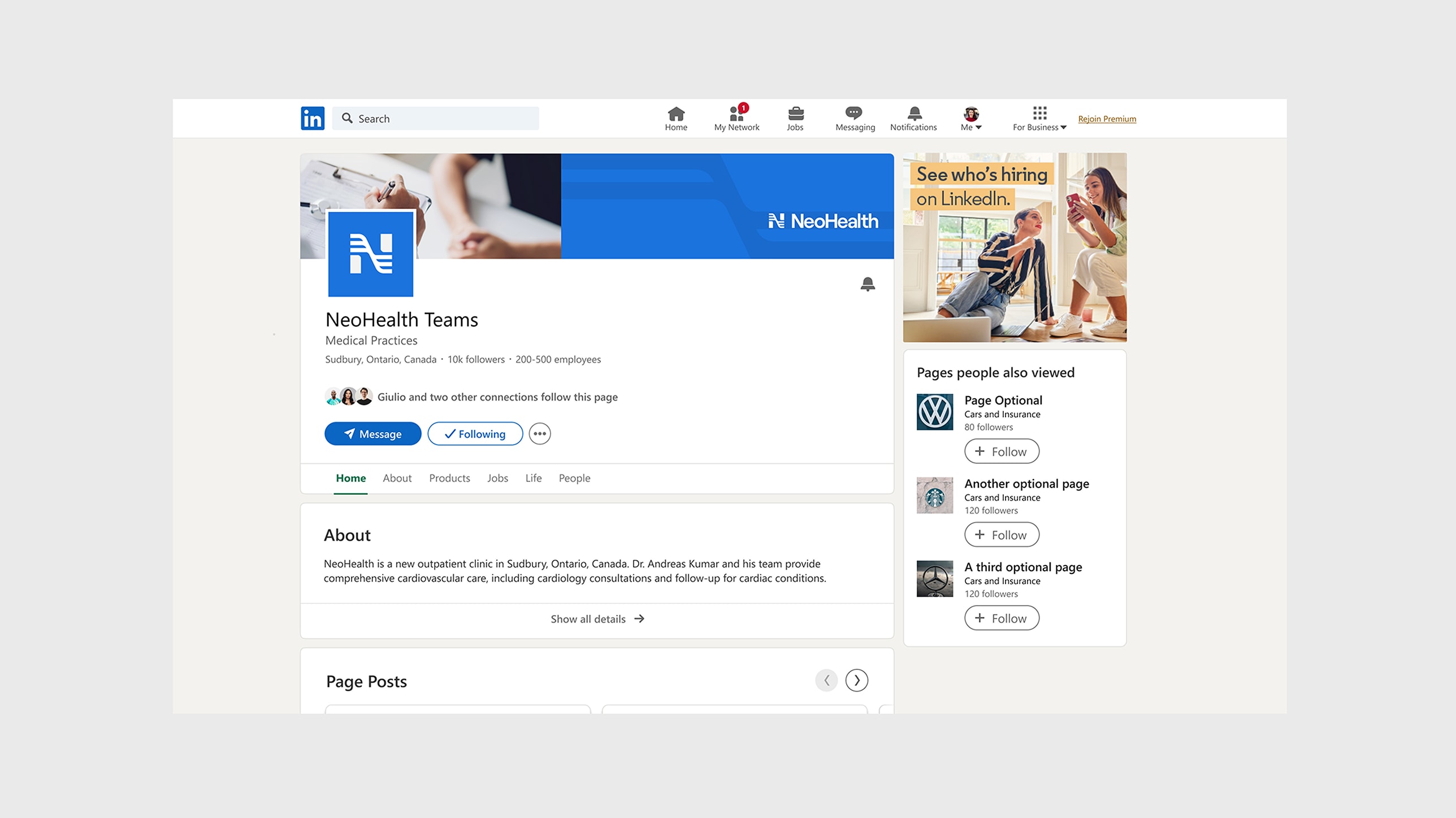Screen dimensions: 1456x818
Task: Click the page notification bell icon
Action: tap(867, 284)
